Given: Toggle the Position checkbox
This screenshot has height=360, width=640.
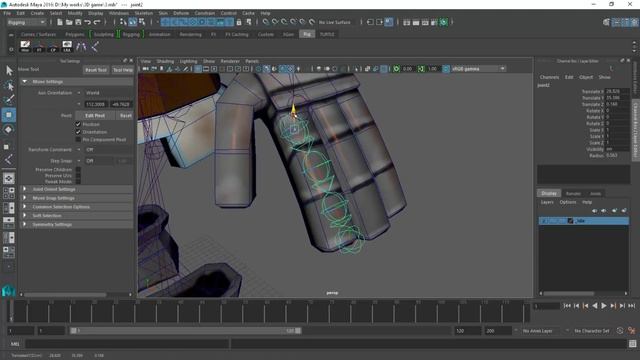Looking at the screenshot, I should pyautogui.click(x=78, y=124).
